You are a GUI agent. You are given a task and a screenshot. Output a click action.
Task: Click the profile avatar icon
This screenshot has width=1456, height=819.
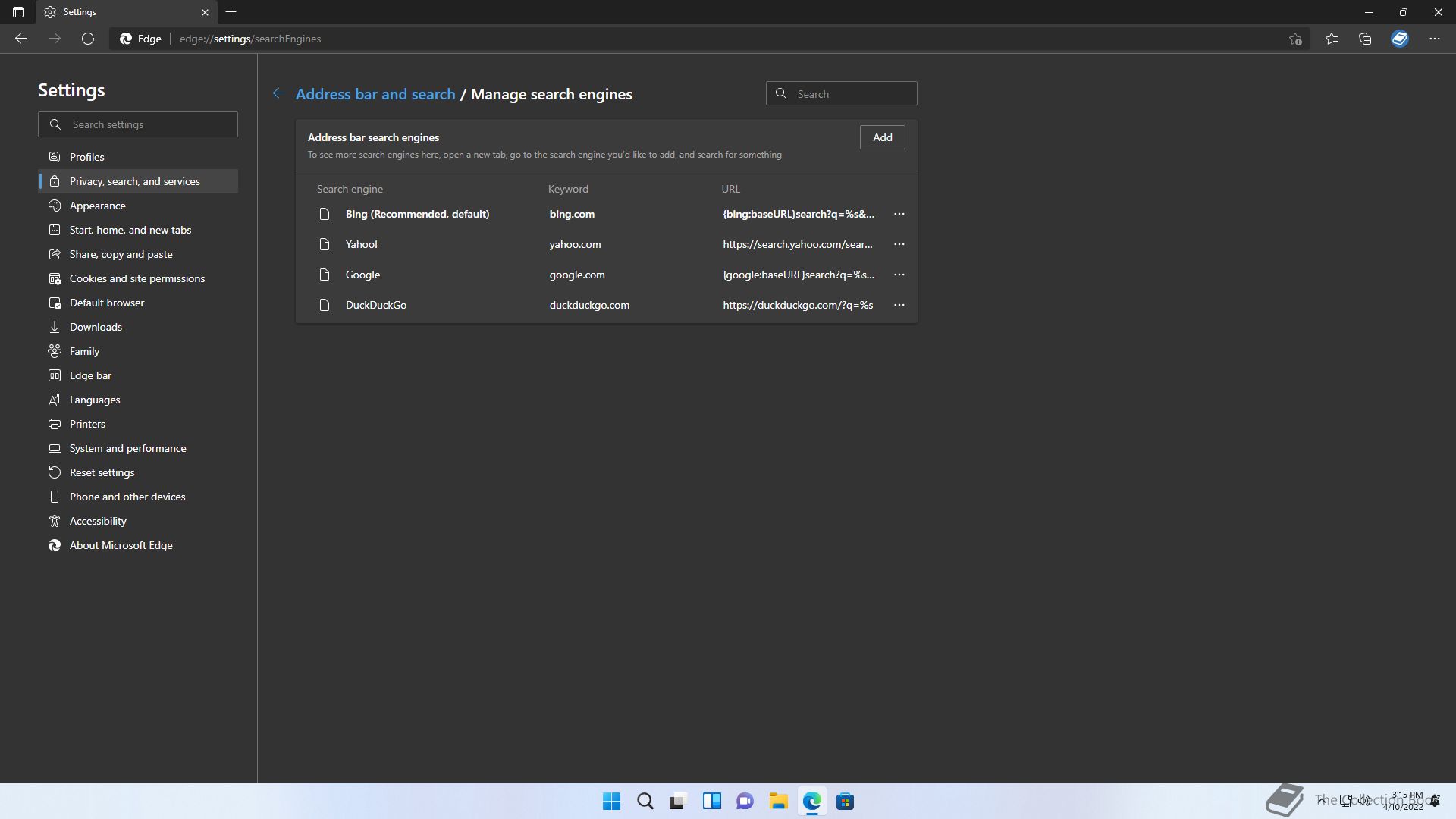pos(1400,39)
